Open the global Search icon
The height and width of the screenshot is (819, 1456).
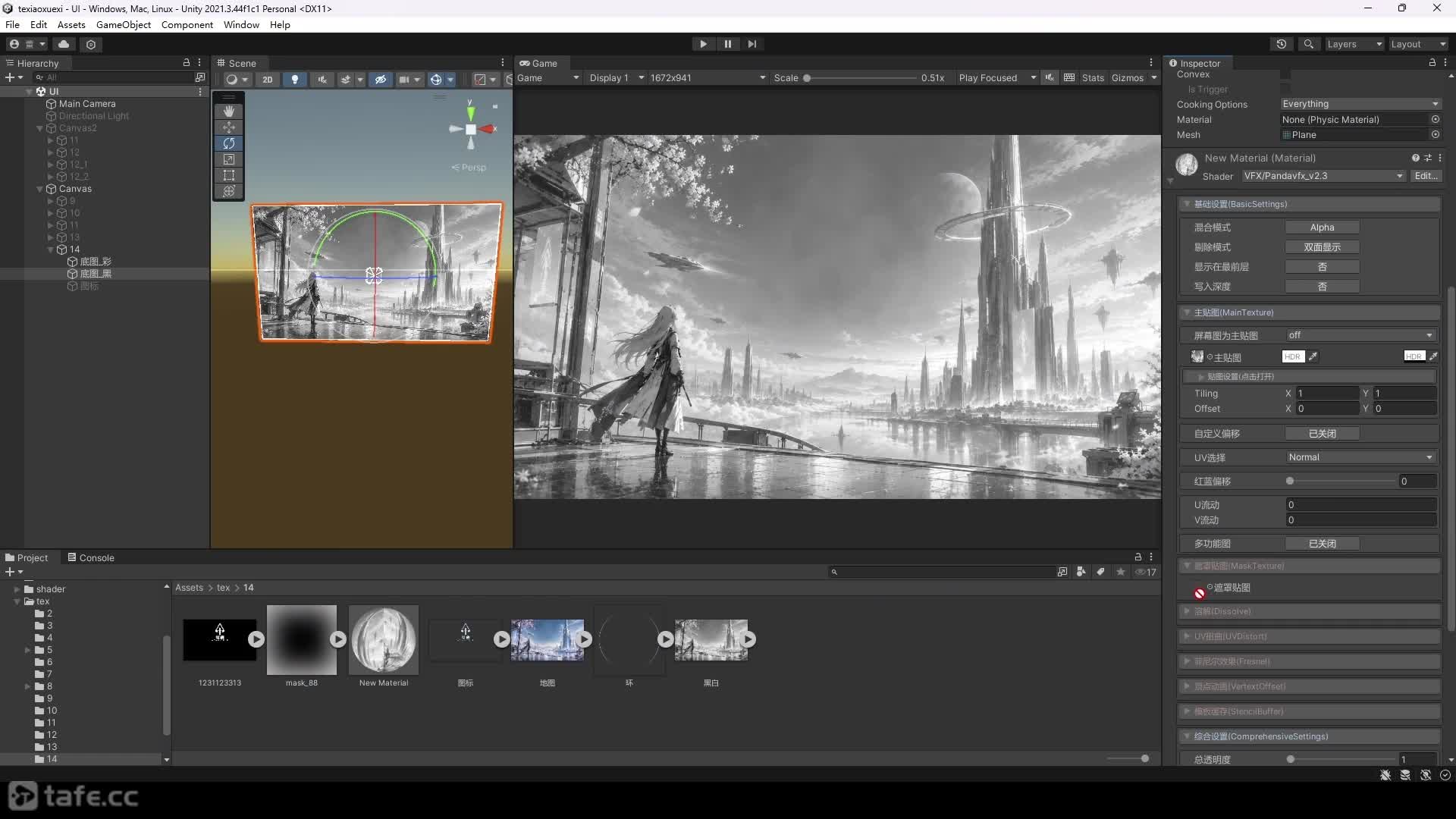[1308, 44]
